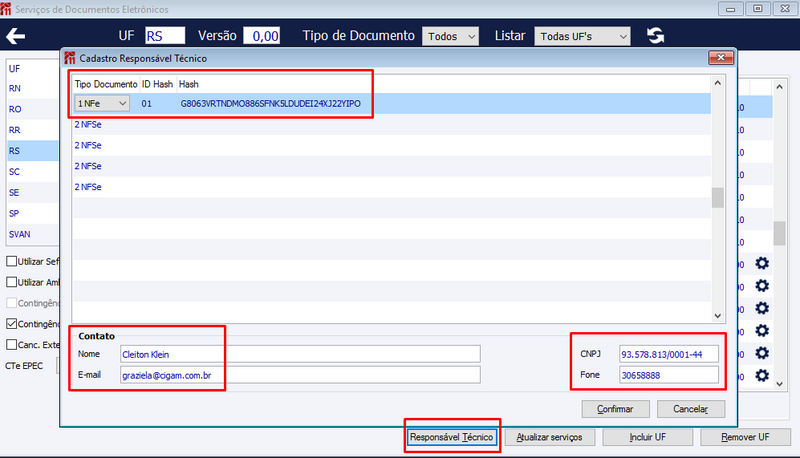This screenshot has width=800, height=458.
Task: Select RO in the UF list
Action: 33,109
